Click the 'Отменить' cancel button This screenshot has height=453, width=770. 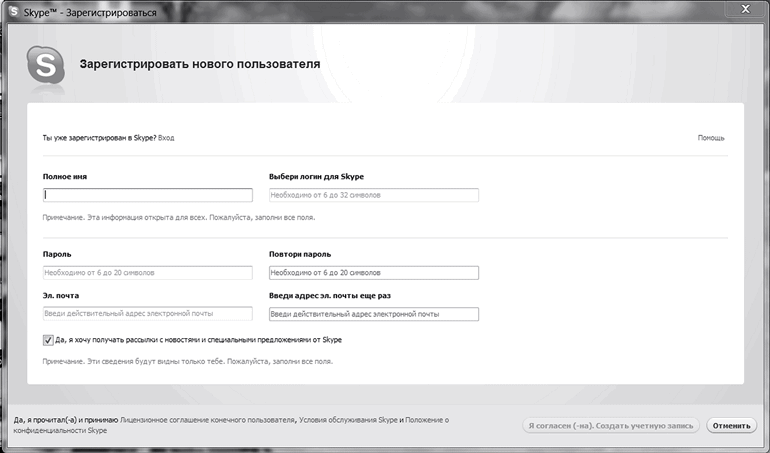(x=731, y=425)
